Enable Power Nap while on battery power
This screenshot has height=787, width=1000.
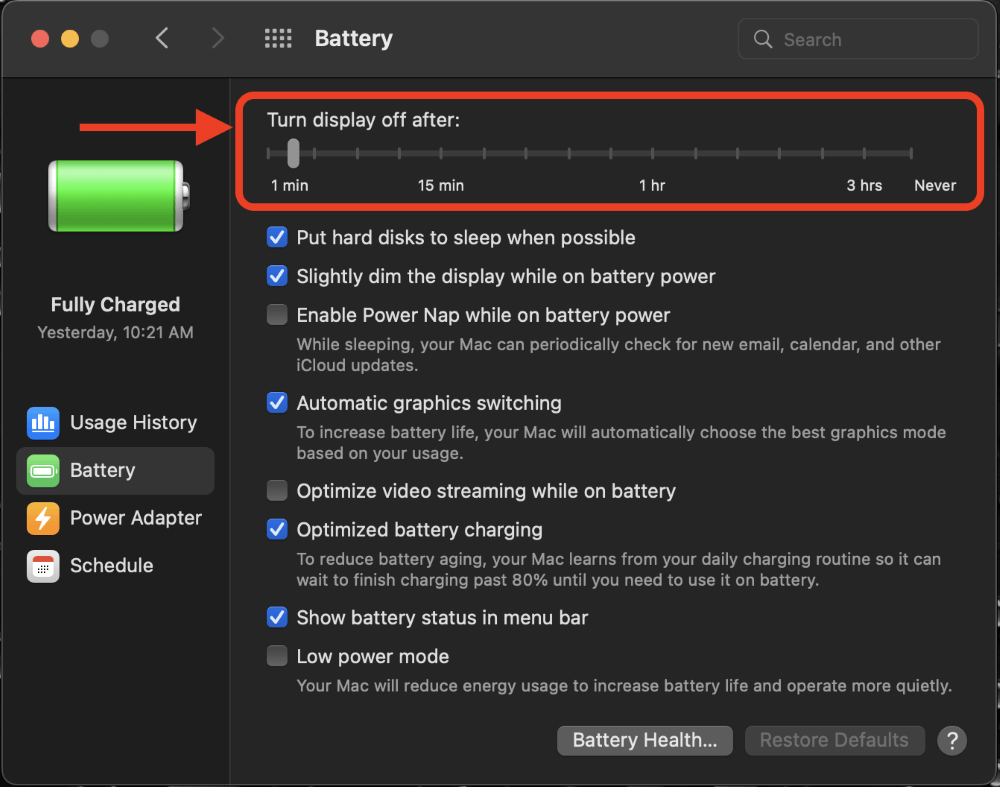(277, 314)
